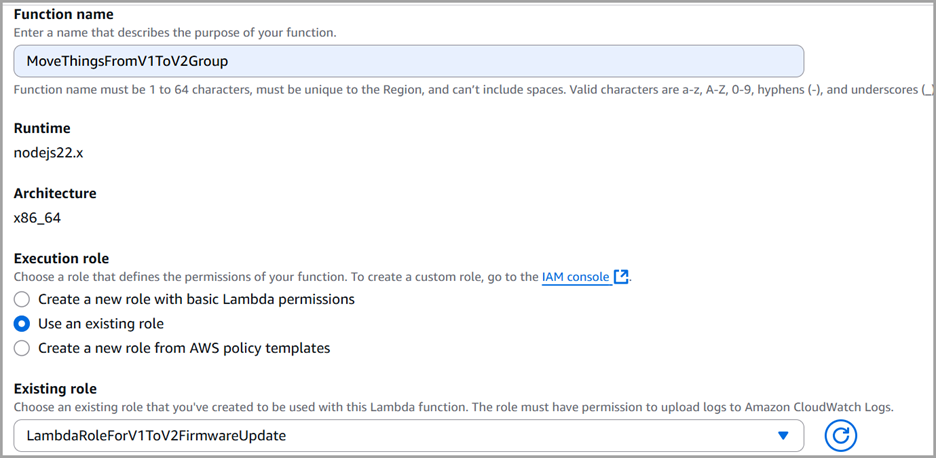Choose Create a new role from AWS policy templates
936x458 pixels.
(22, 348)
